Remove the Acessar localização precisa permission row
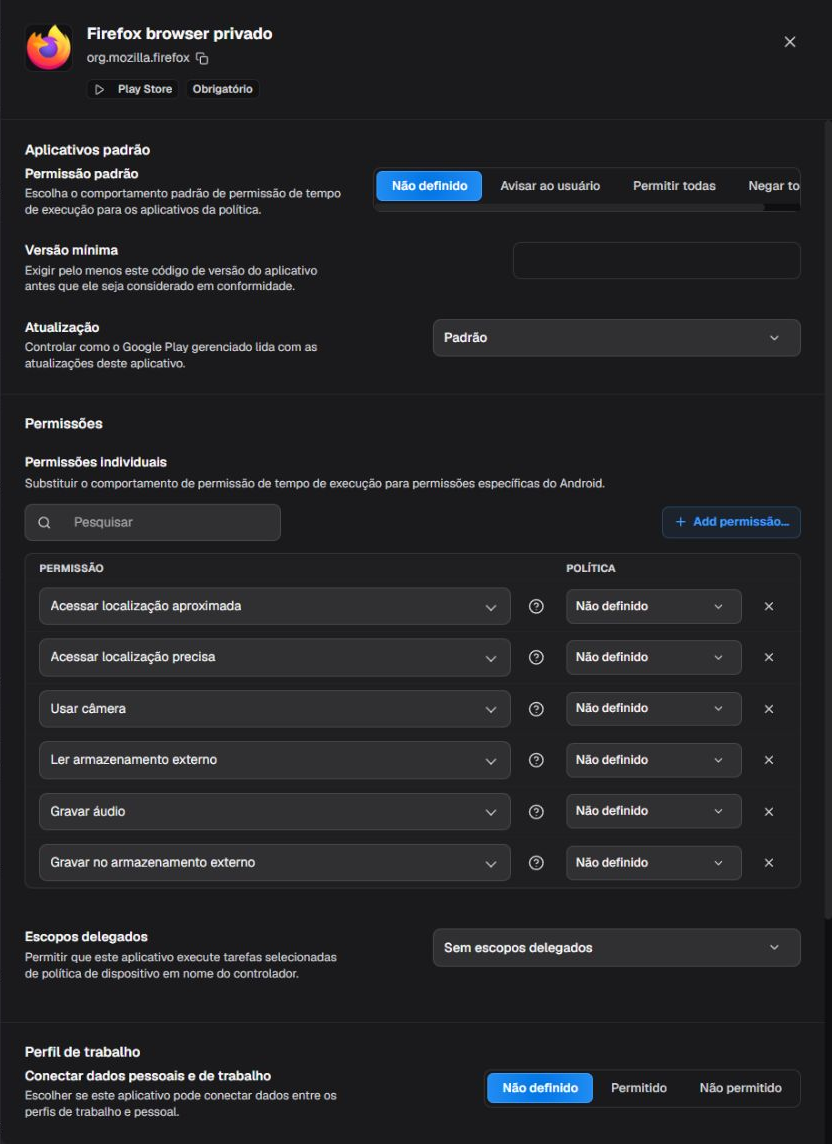The image size is (832, 1144). pyautogui.click(x=769, y=657)
